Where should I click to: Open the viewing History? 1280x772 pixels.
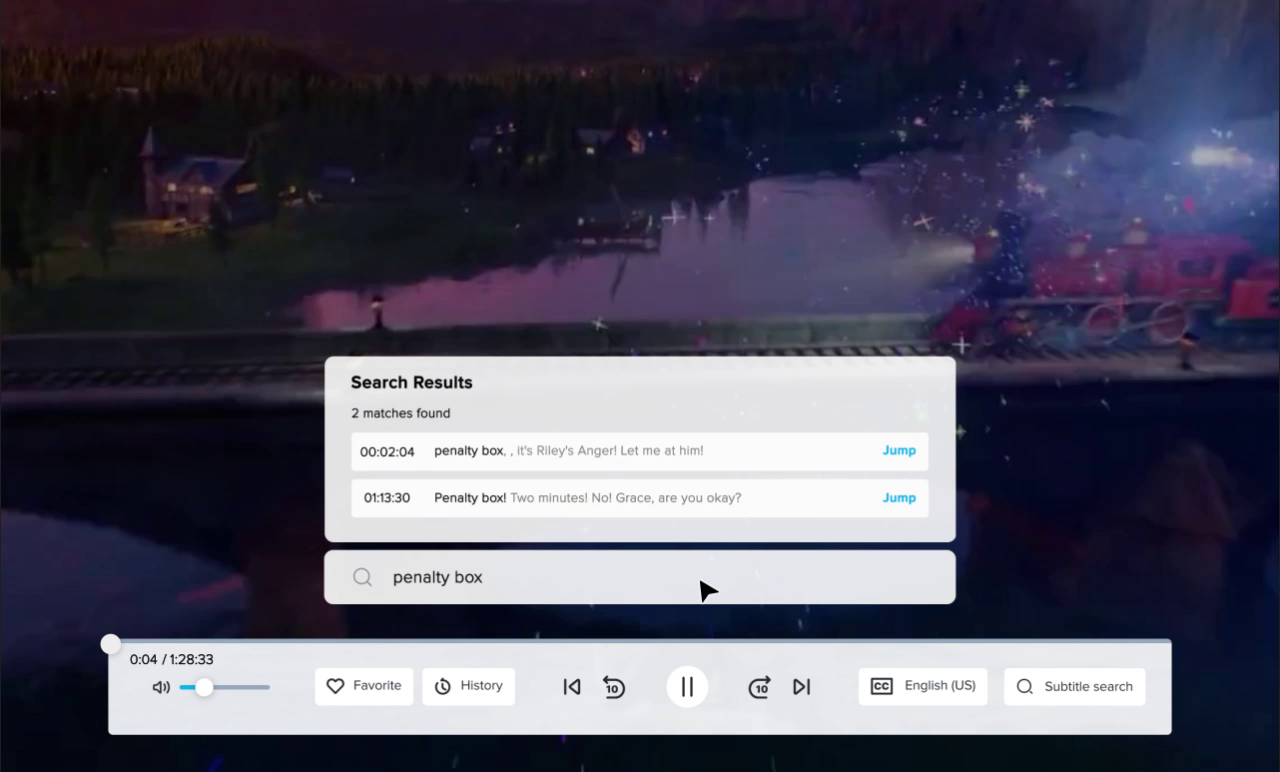(469, 686)
